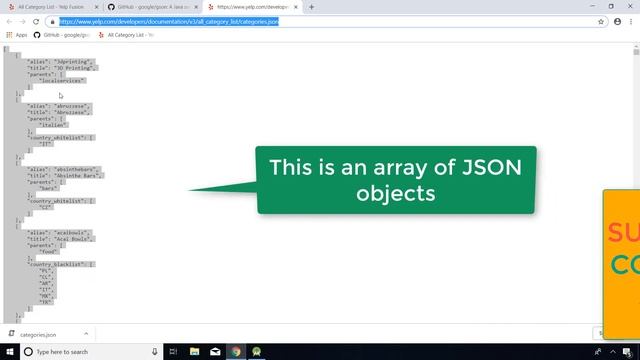The height and width of the screenshot is (360, 640).
Task: Open the Chrome profile account icon
Action: click(x=618, y=22)
